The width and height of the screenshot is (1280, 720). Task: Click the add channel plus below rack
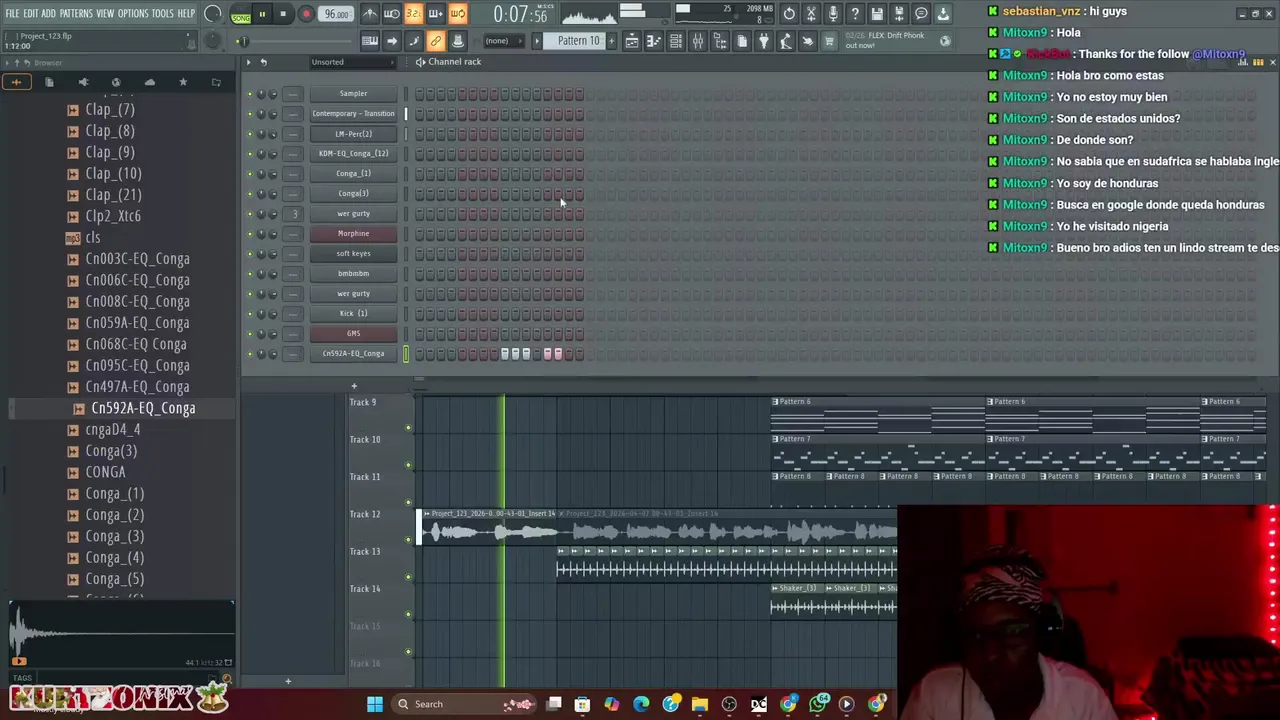point(353,386)
